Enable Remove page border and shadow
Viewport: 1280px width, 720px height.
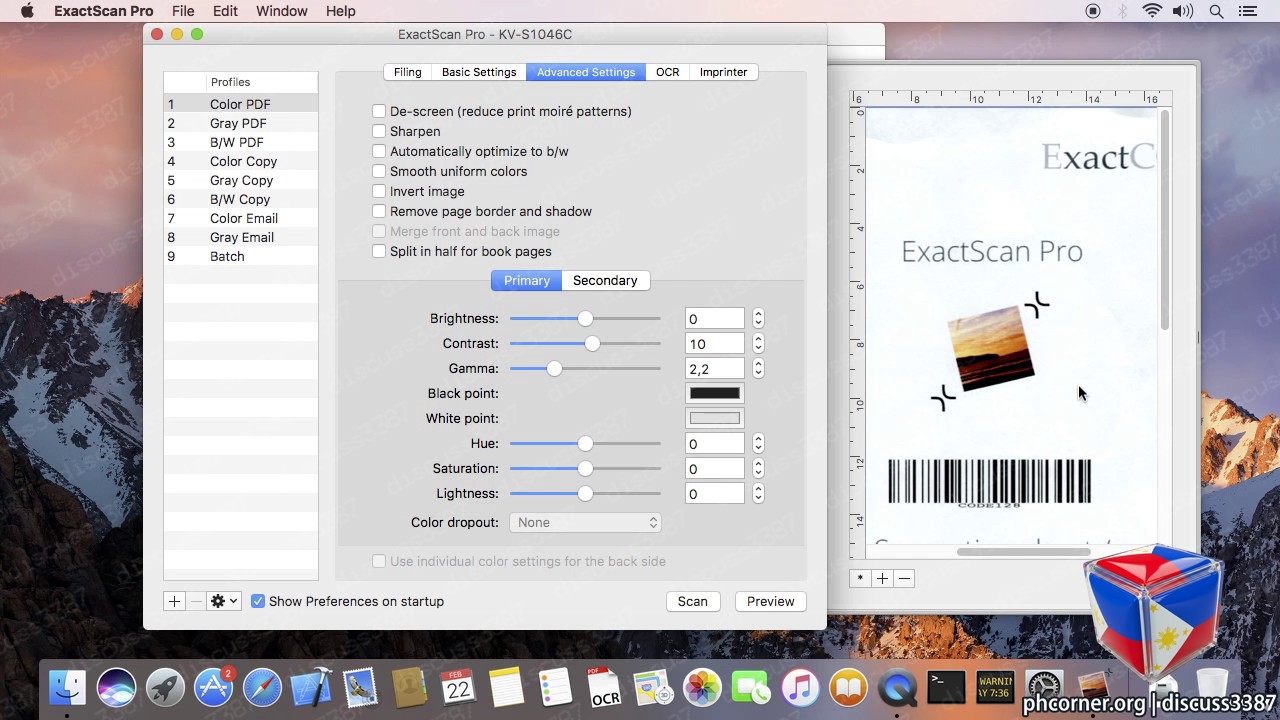tap(379, 211)
